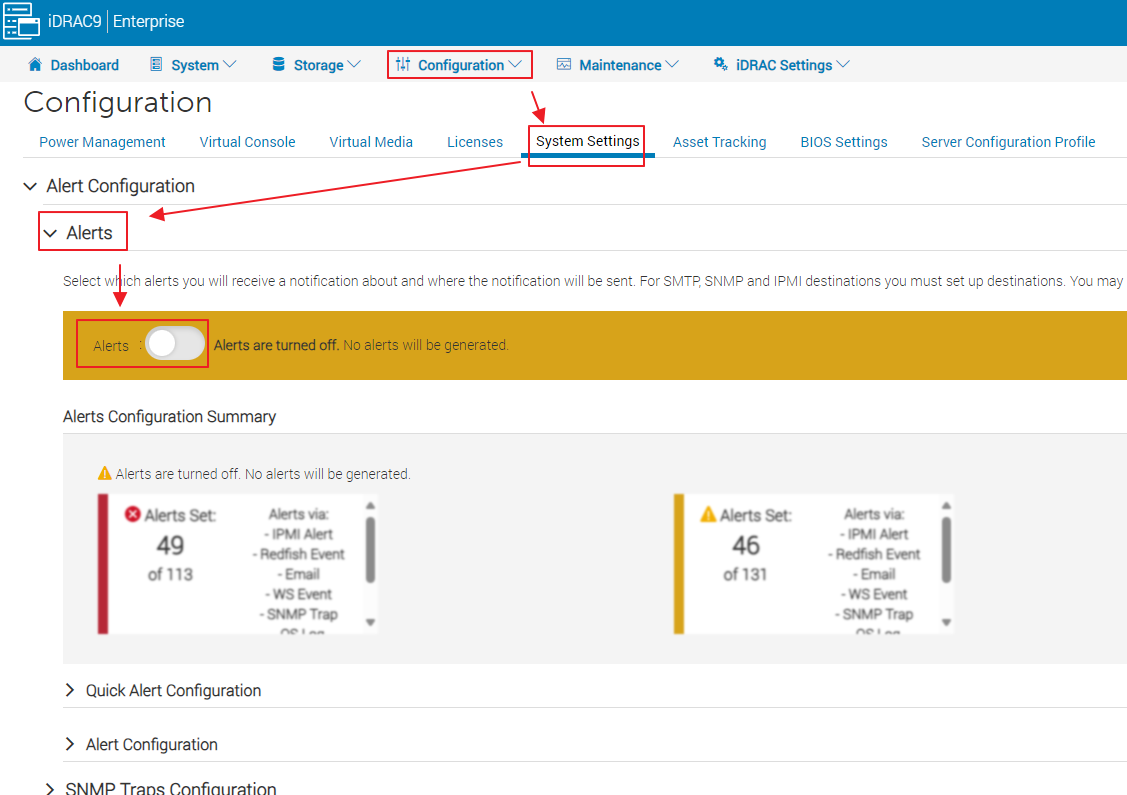Go to the Dashboard menu item
The width and height of the screenshot is (1127, 795).
[84, 65]
